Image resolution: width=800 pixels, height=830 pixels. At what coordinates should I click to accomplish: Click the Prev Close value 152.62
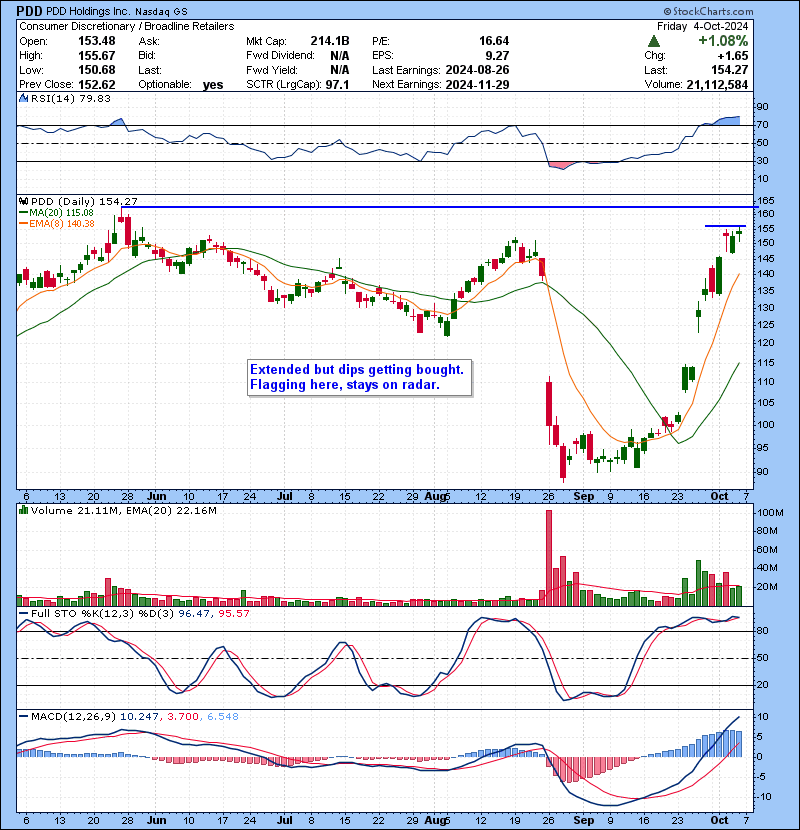tap(96, 84)
